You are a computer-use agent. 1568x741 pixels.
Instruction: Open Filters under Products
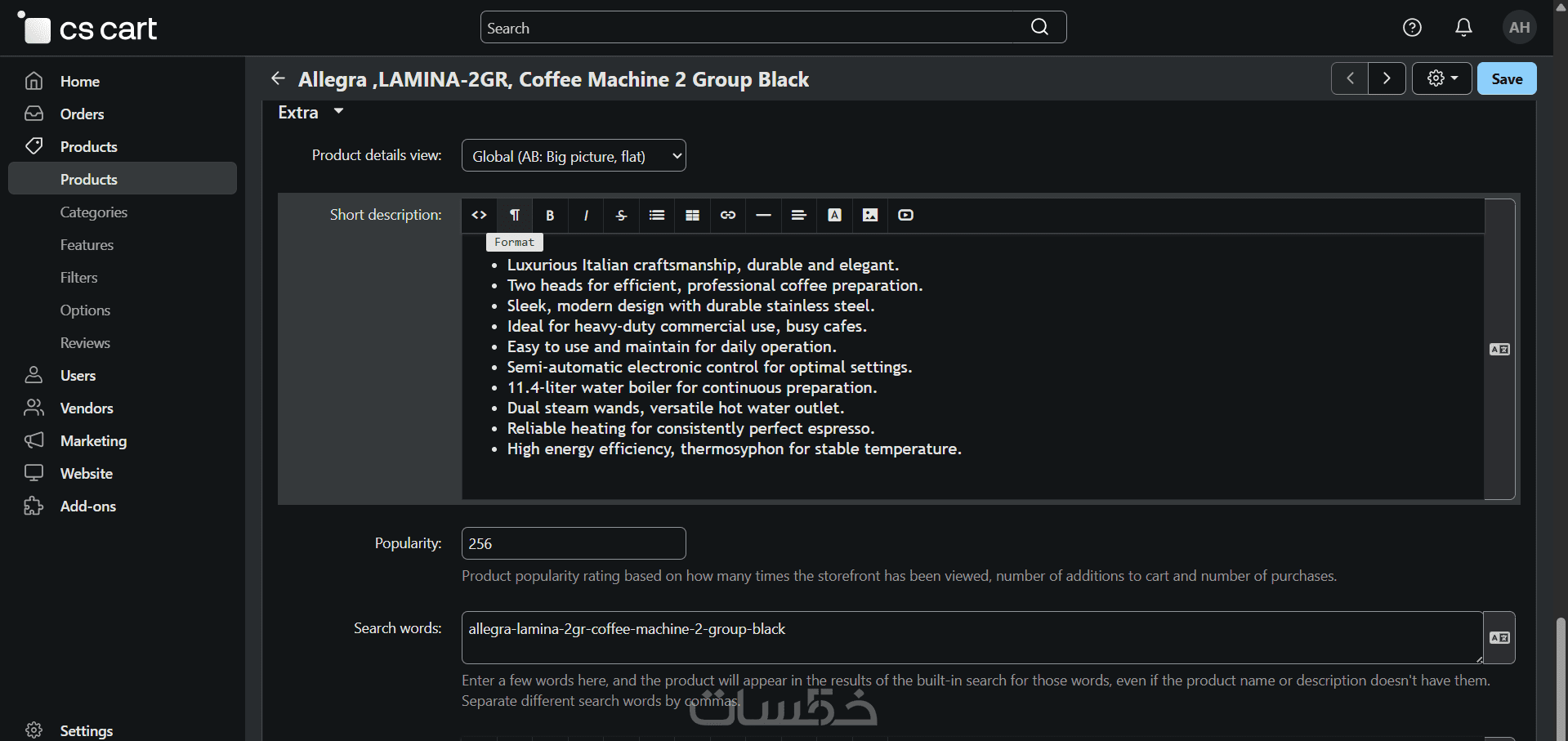point(78,277)
